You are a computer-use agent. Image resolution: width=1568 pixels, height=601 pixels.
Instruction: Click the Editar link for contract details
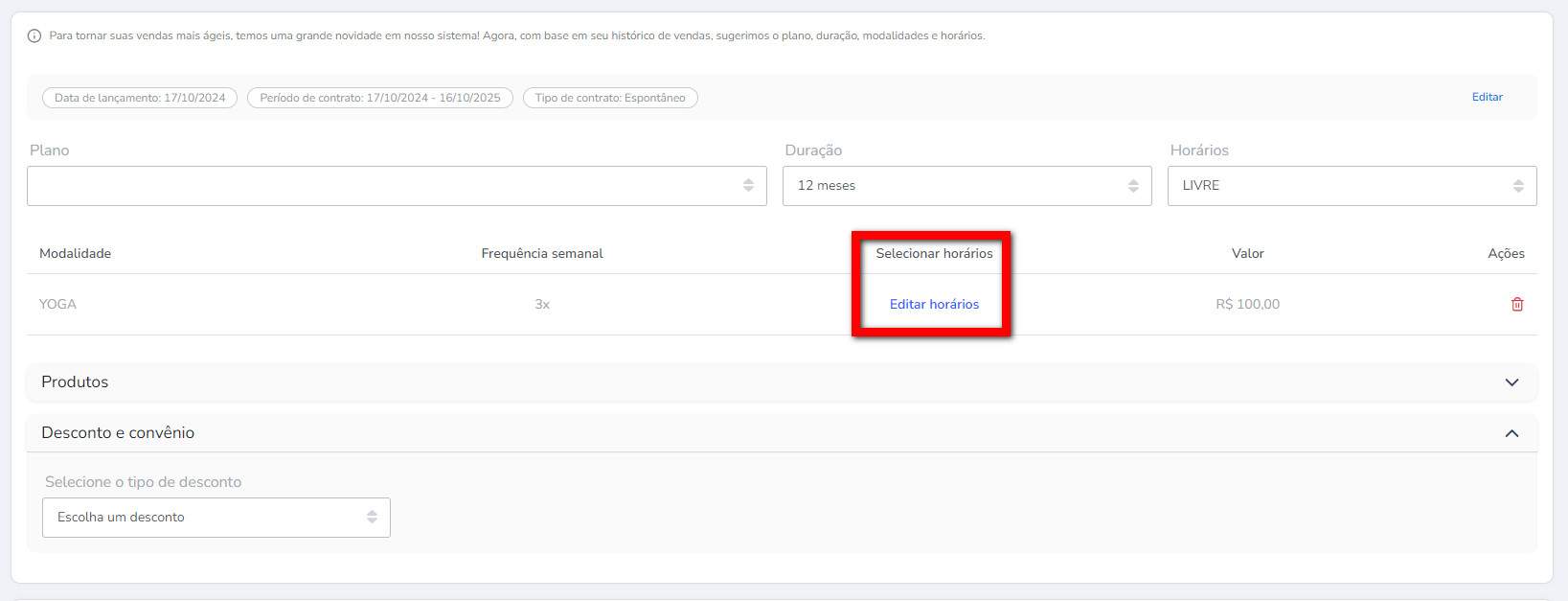click(x=1487, y=97)
